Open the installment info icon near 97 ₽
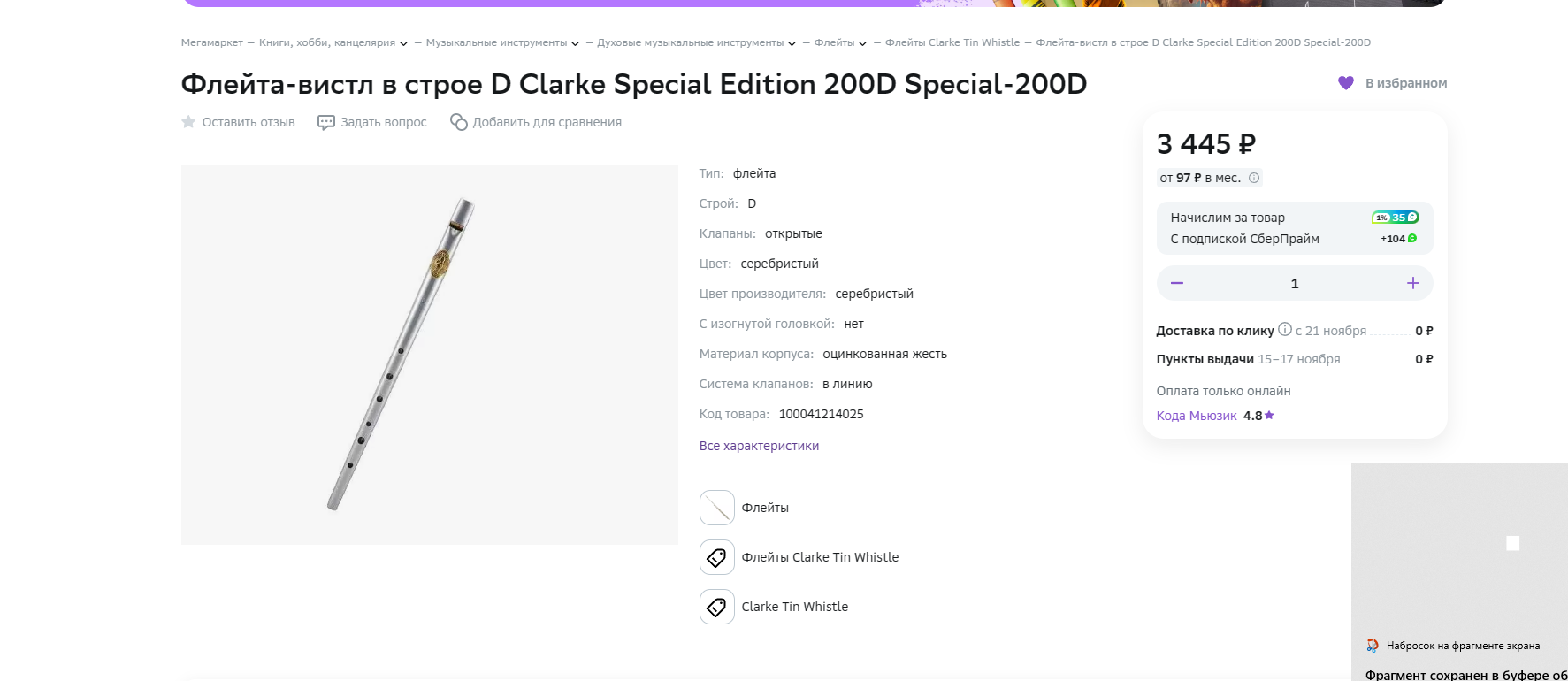 1254,178
